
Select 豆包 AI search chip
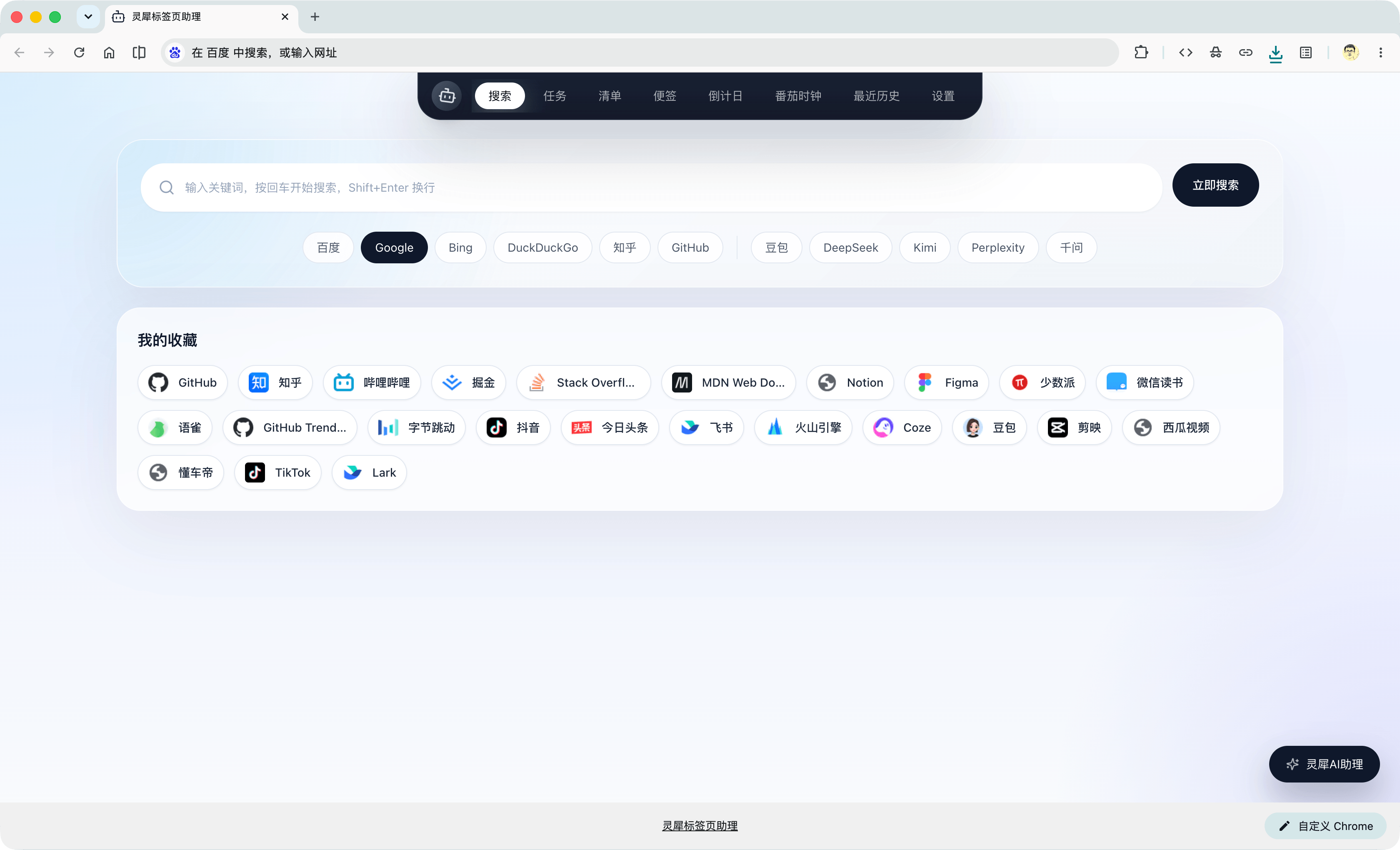click(x=776, y=248)
